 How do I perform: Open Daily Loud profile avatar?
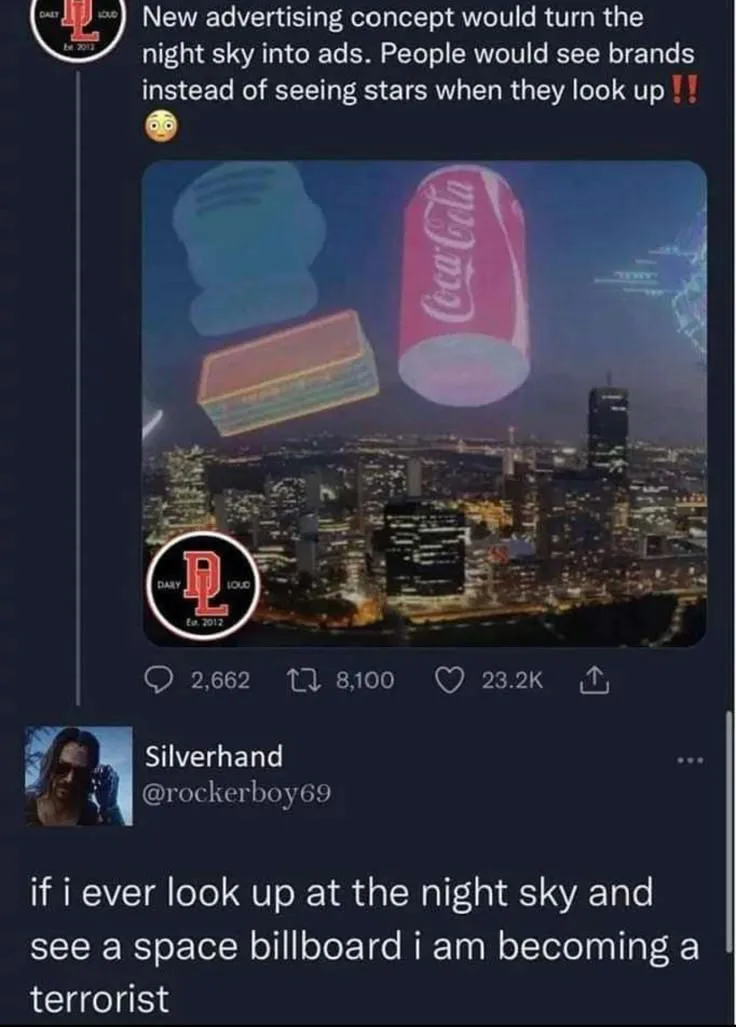(76, 29)
